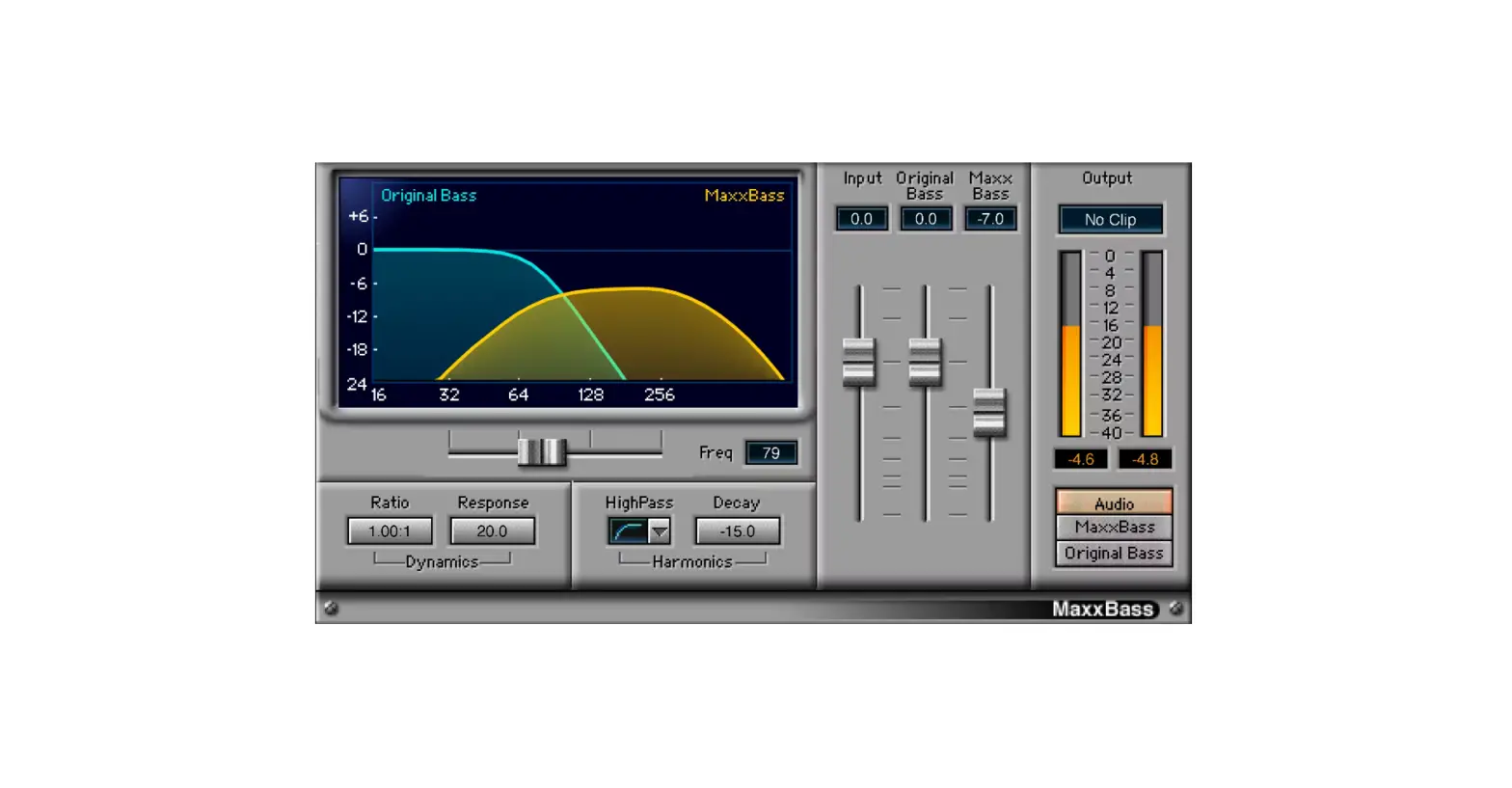Click the Decay value box -15.0
1512x788 pixels.
[x=738, y=531]
